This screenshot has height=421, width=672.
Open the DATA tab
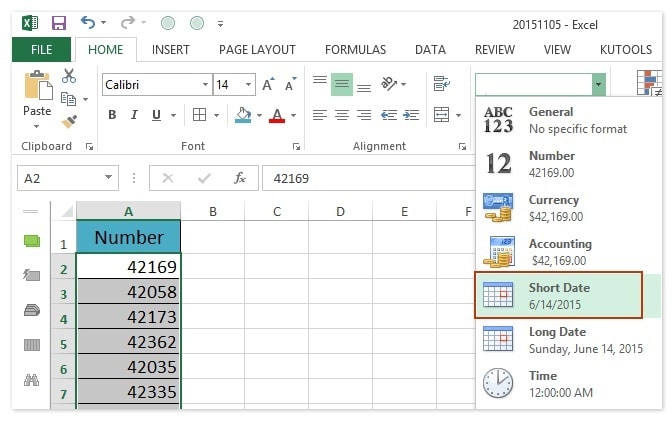click(430, 50)
